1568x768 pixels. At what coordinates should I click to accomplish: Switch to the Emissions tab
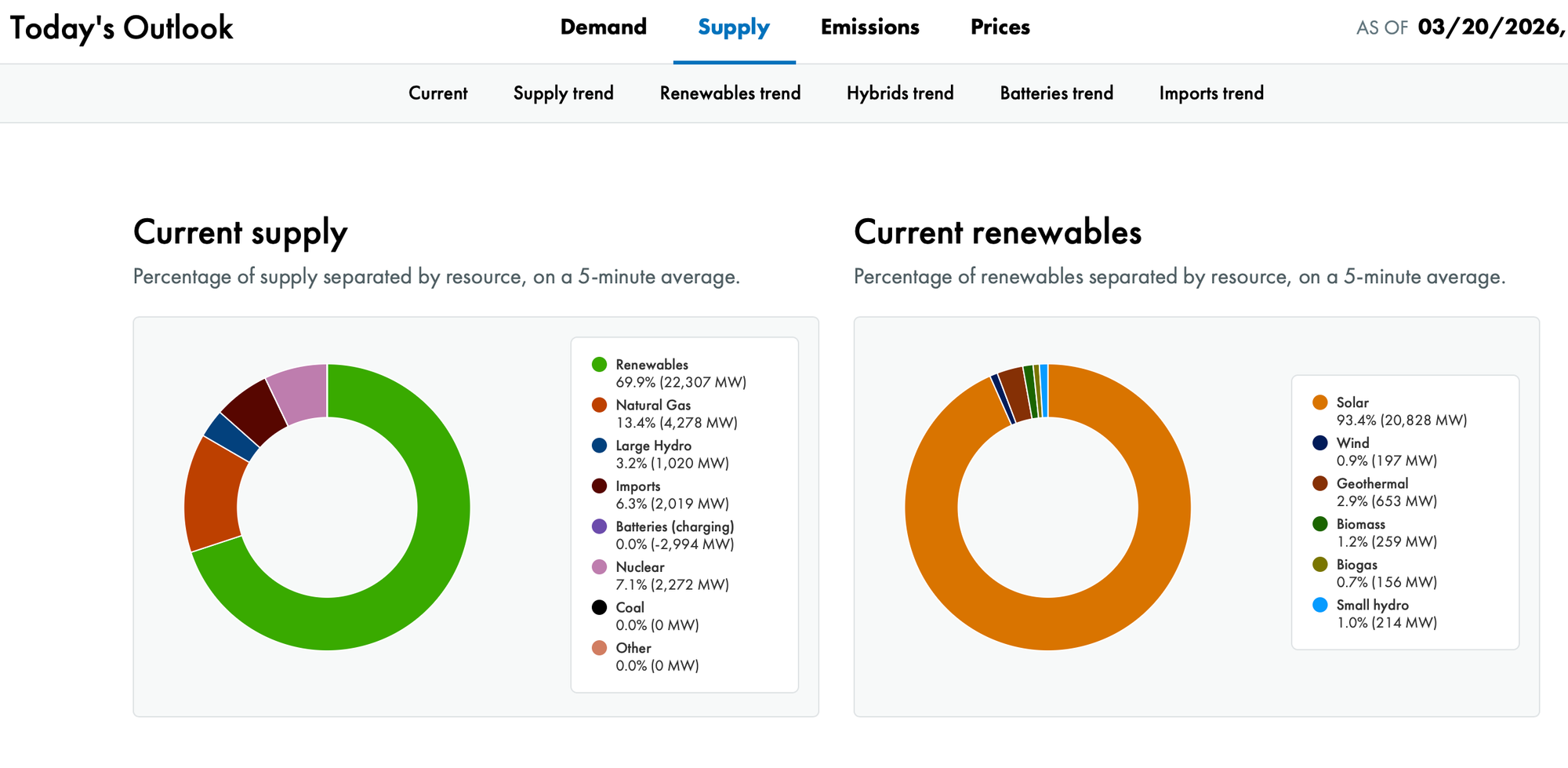(x=869, y=27)
